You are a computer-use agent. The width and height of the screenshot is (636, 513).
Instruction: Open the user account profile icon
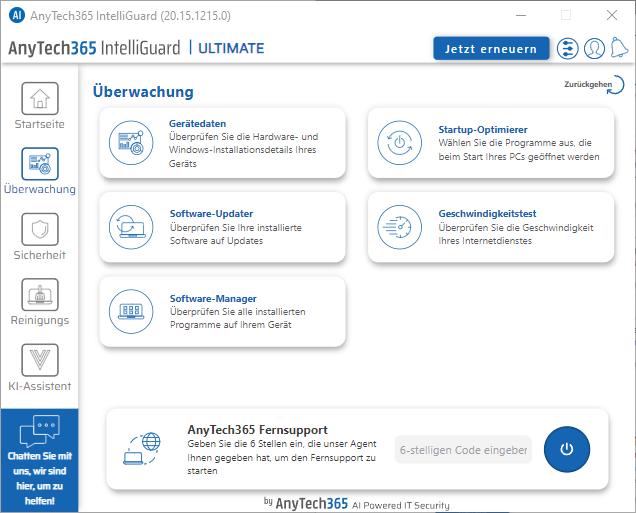pyautogui.click(x=594, y=48)
